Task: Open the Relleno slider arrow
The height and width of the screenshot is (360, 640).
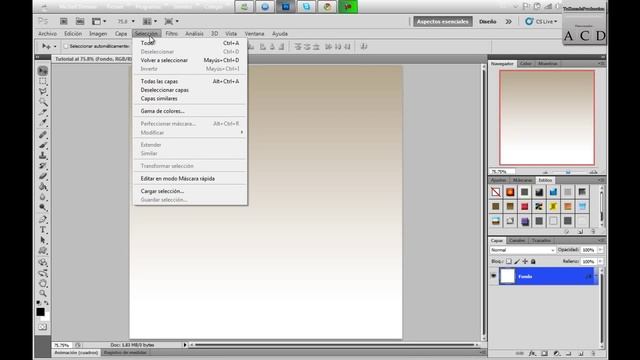Action: tap(600, 261)
